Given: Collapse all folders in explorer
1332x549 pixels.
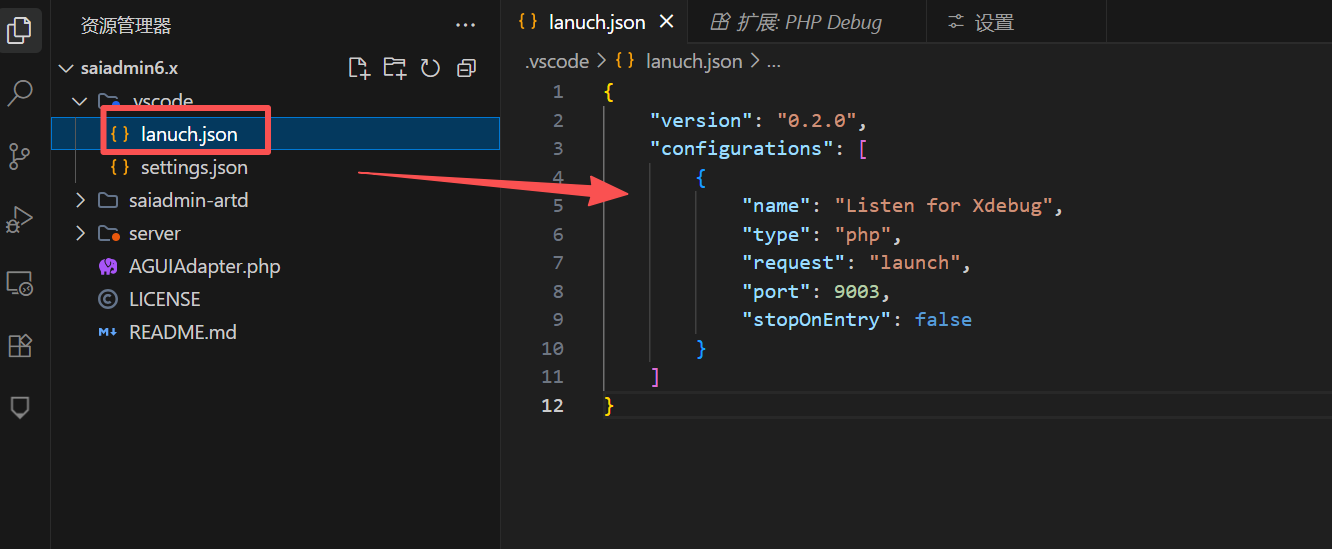Looking at the screenshot, I should (x=466, y=68).
